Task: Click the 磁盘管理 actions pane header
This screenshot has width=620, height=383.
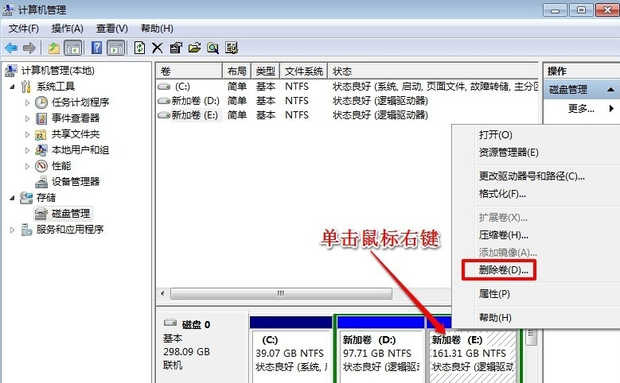Action: (x=582, y=90)
